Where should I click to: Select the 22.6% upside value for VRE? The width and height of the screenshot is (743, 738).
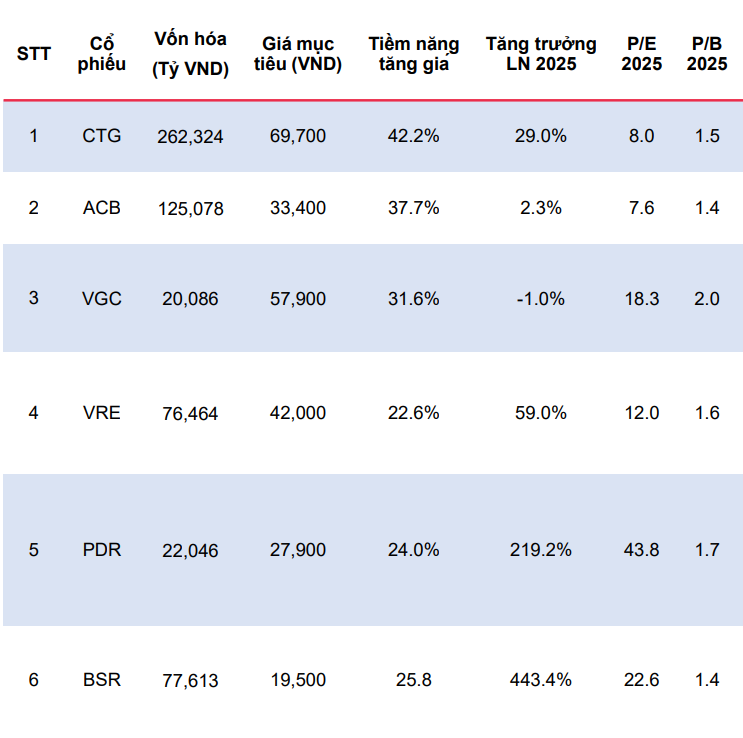coord(414,413)
